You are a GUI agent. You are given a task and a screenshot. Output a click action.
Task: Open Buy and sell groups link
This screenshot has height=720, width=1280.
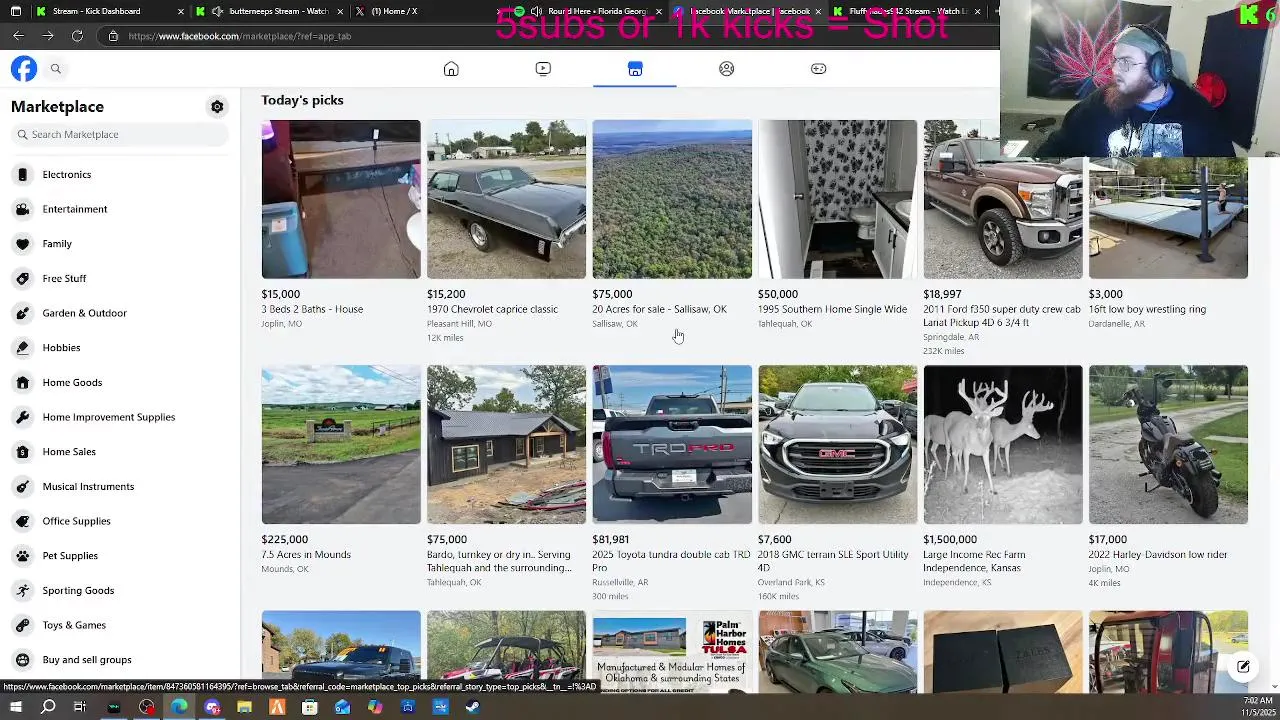tap(120, 660)
